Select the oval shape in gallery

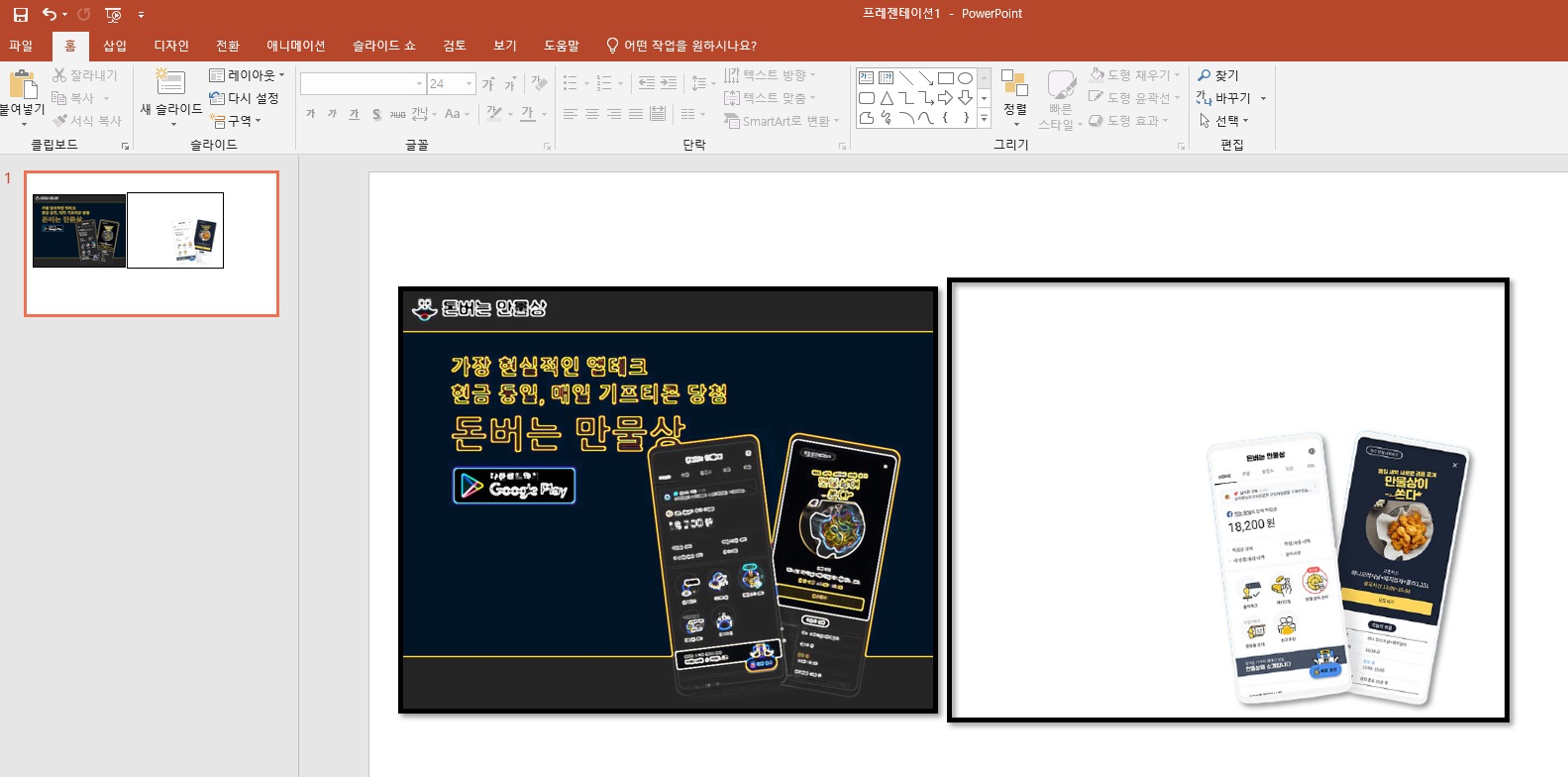click(965, 78)
